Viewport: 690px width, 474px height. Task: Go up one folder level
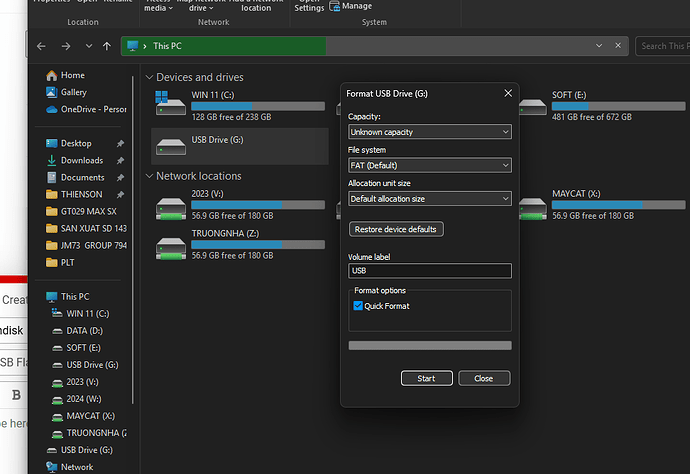[107, 46]
